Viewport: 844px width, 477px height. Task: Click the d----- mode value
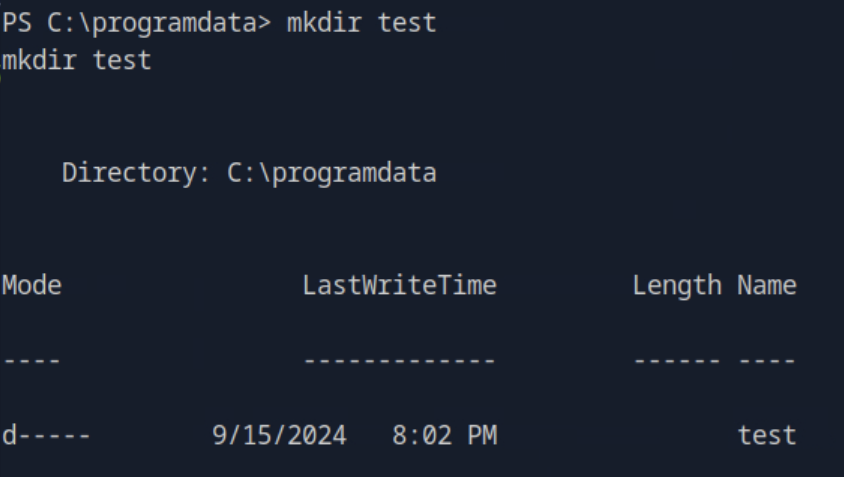[46, 436]
